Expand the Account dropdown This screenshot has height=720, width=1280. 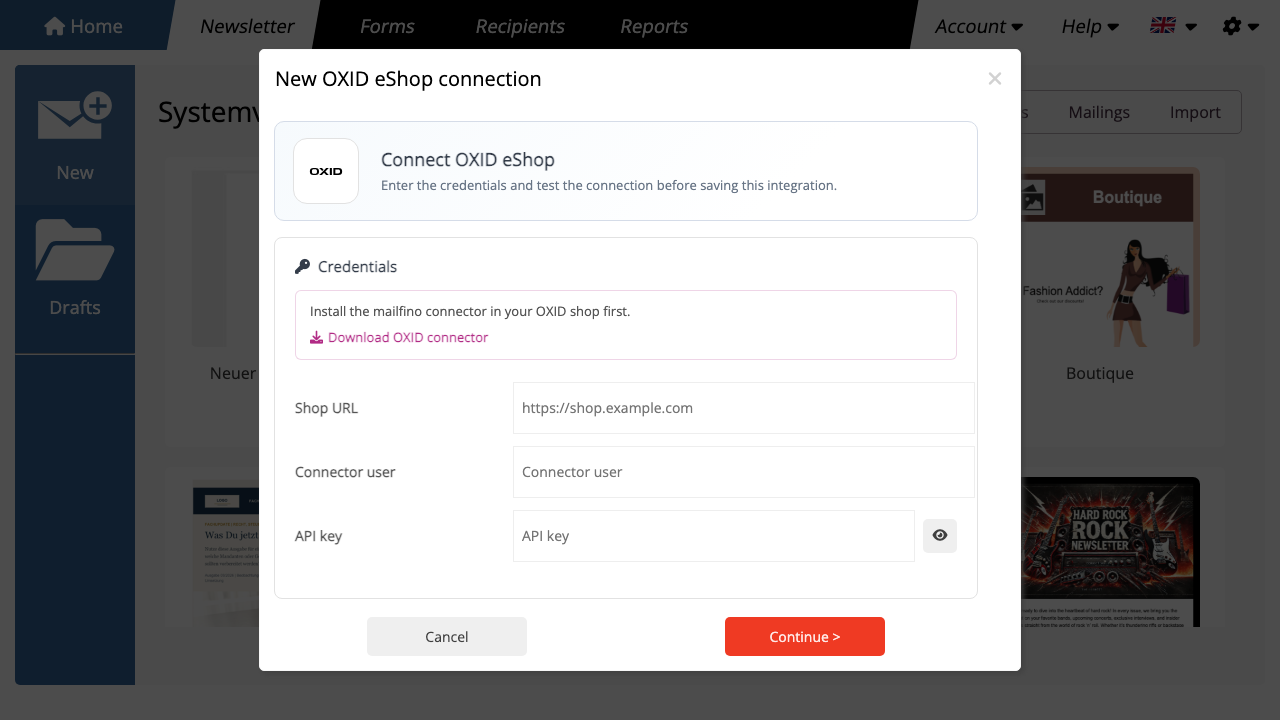pyautogui.click(x=979, y=26)
